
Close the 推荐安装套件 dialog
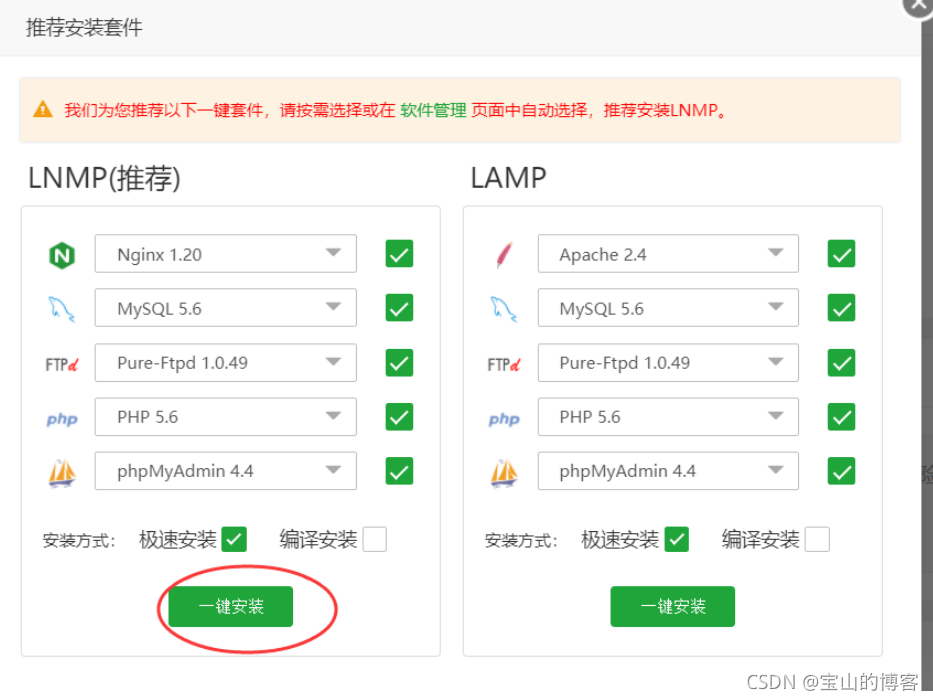(x=919, y=5)
